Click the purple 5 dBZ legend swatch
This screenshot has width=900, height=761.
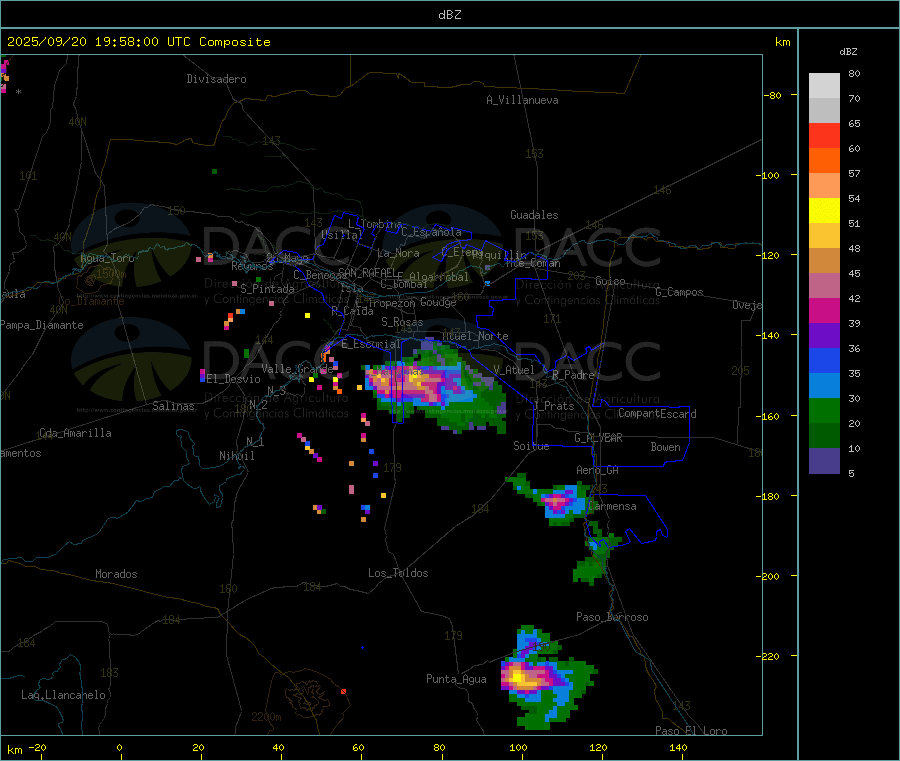click(824, 461)
